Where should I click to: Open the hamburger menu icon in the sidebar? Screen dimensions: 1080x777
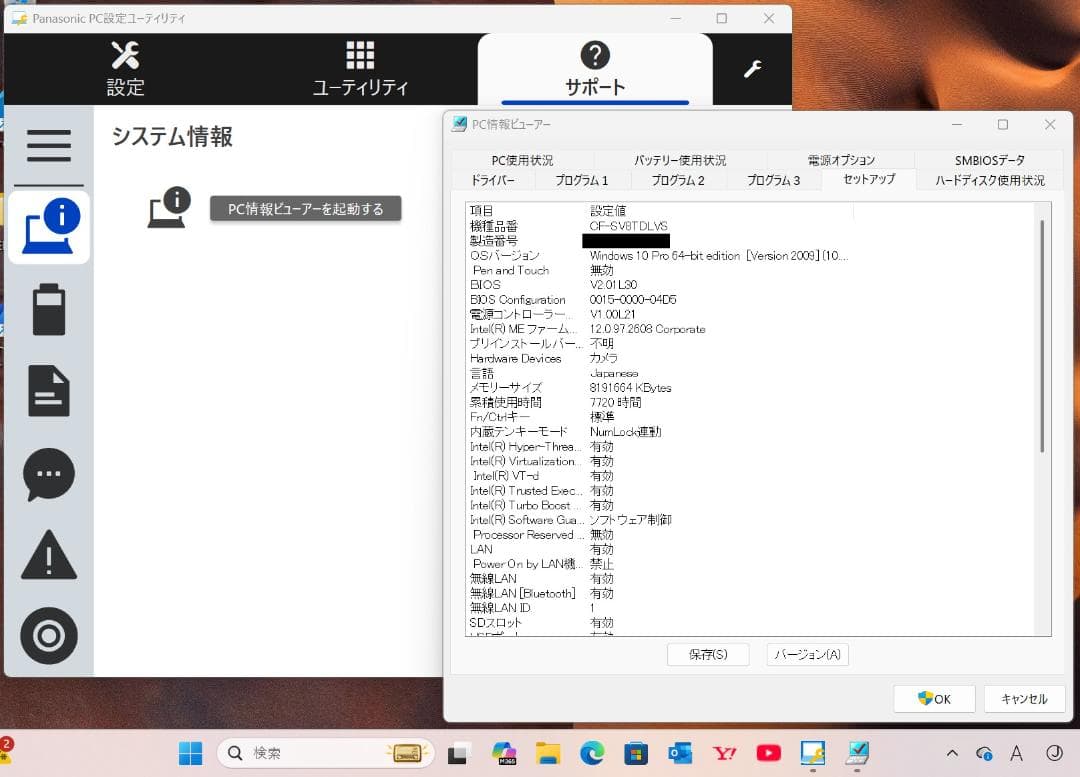tap(48, 146)
